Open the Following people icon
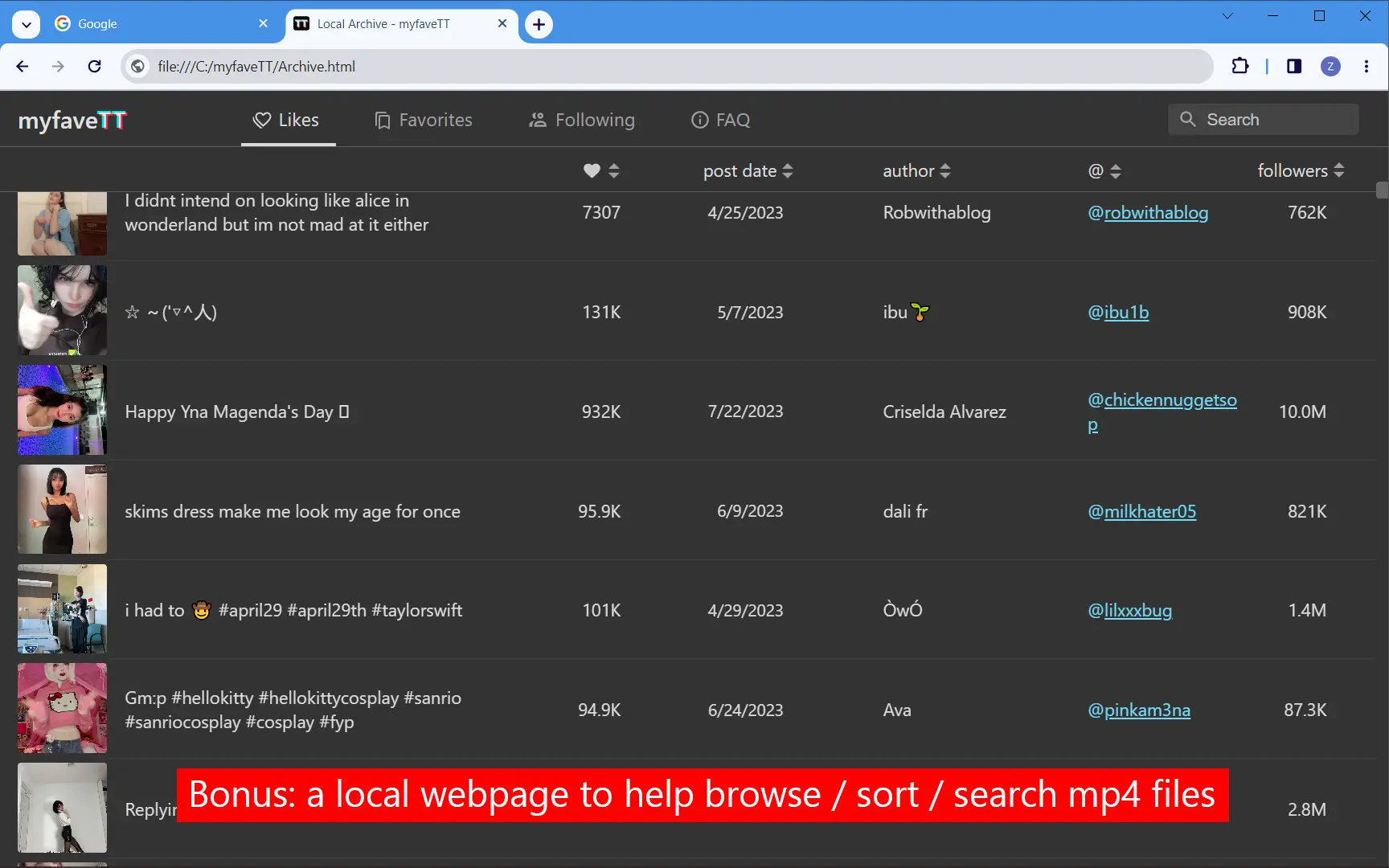Viewport: 1389px width, 868px height. (x=536, y=120)
